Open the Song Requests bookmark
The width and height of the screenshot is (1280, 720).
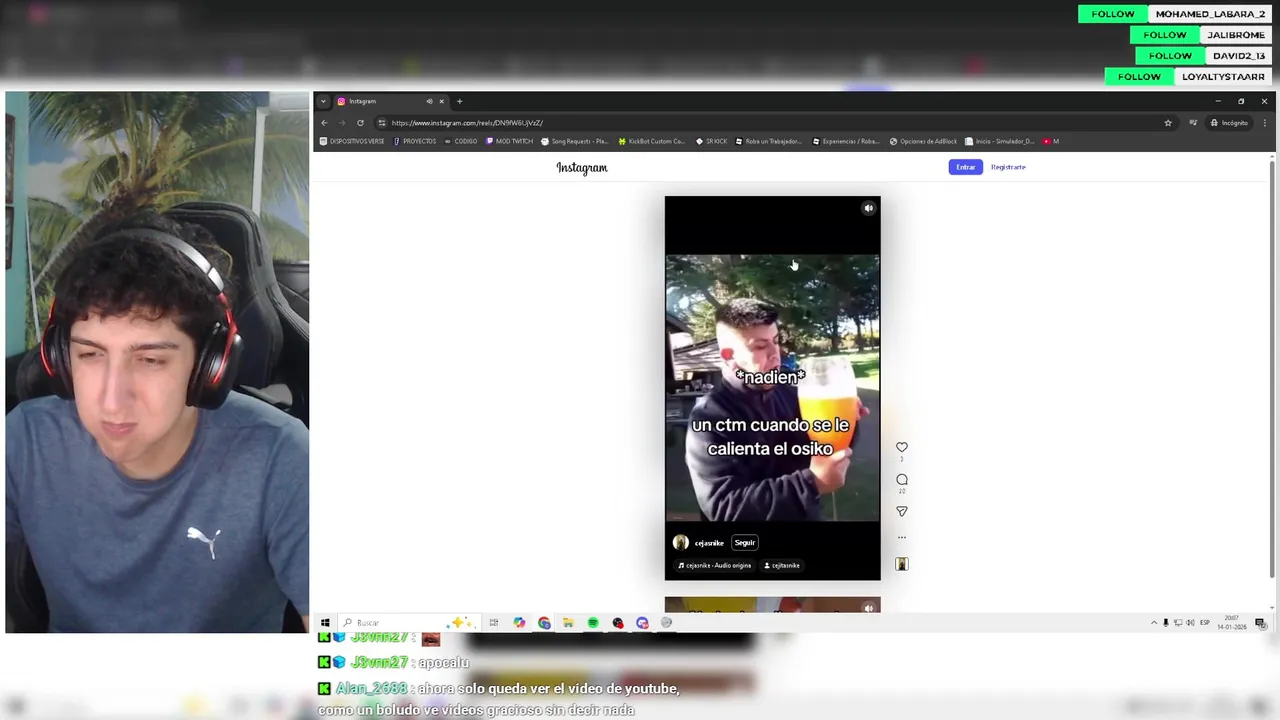(574, 141)
